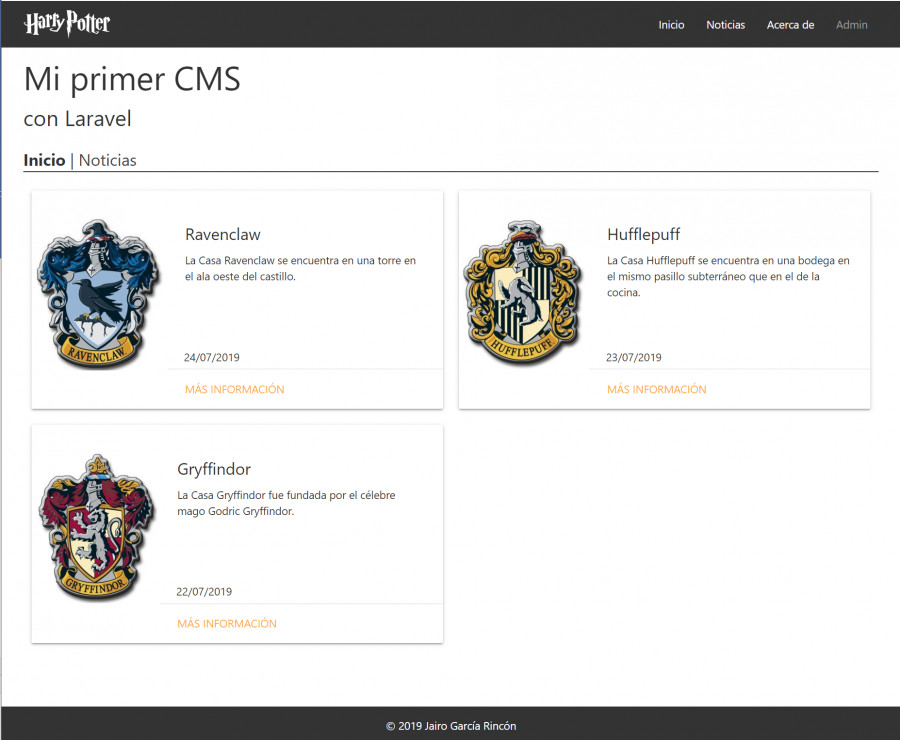The width and height of the screenshot is (900, 740).
Task: Click the Ravenclaw description about the torre
Action: click(300, 268)
